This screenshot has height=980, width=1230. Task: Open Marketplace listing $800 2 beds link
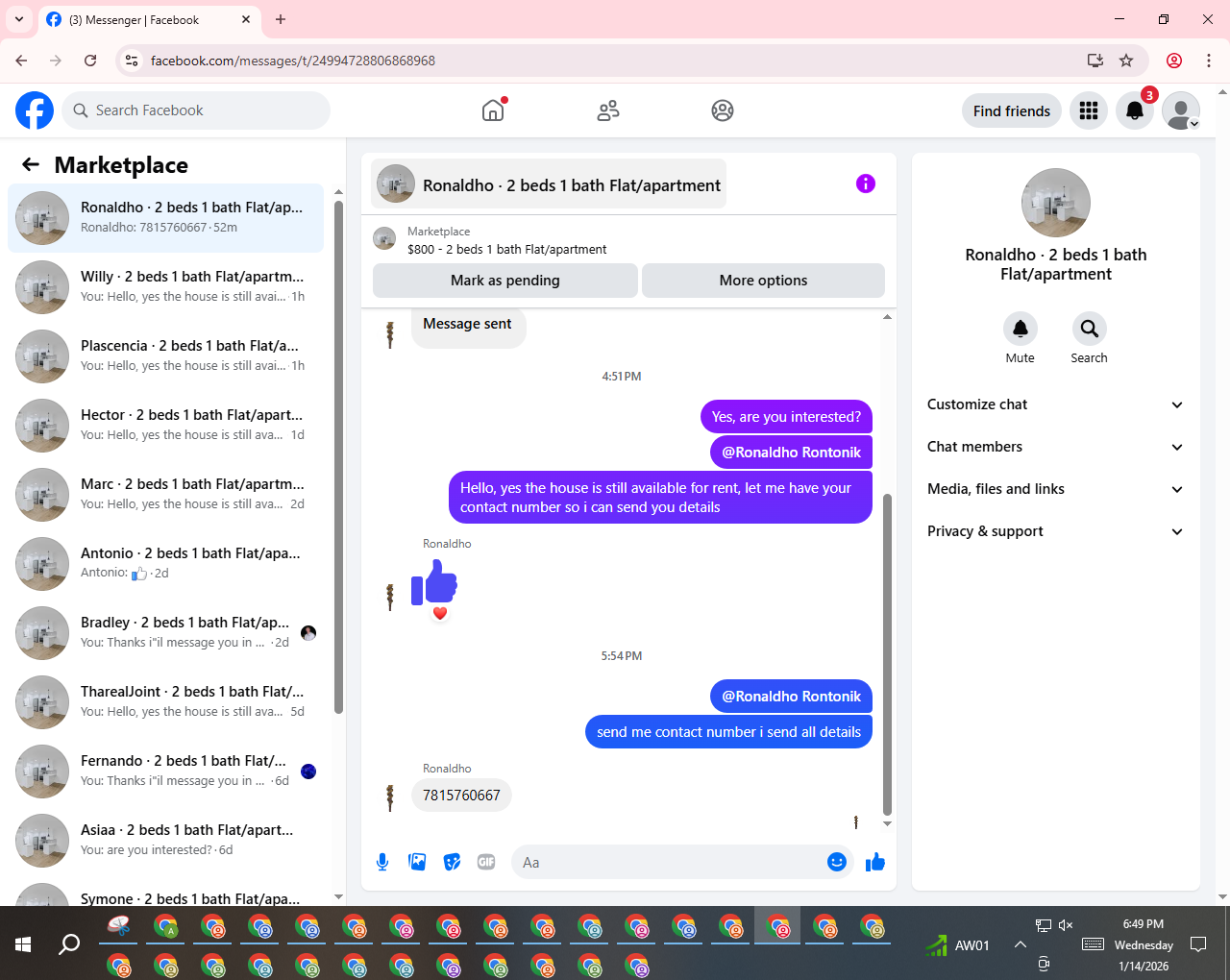click(x=506, y=249)
